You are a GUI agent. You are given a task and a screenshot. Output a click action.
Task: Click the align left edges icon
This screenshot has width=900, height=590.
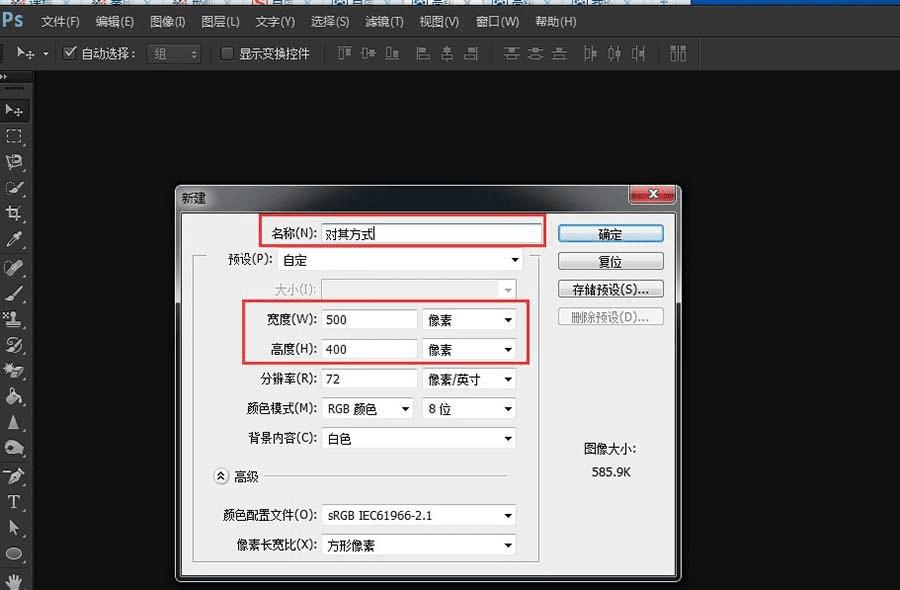coord(423,53)
